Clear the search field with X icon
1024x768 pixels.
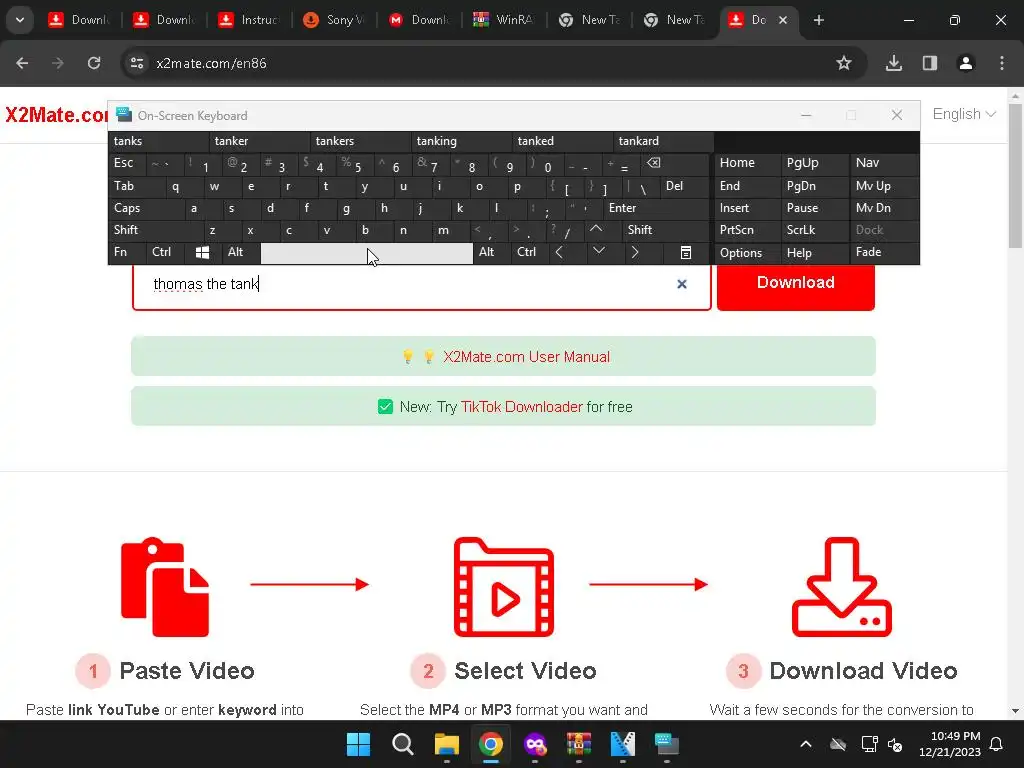tap(682, 284)
